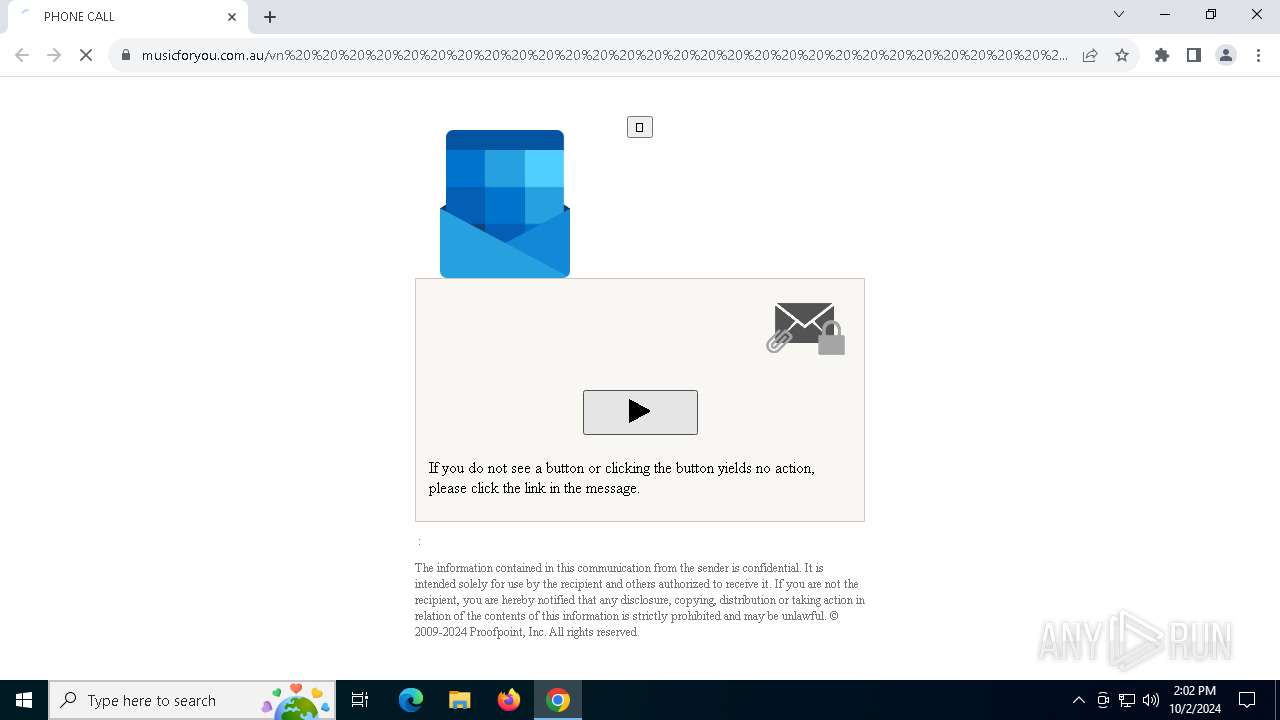Click the small broken image box
Image resolution: width=1280 pixels, height=720 pixels.
[640, 127]
